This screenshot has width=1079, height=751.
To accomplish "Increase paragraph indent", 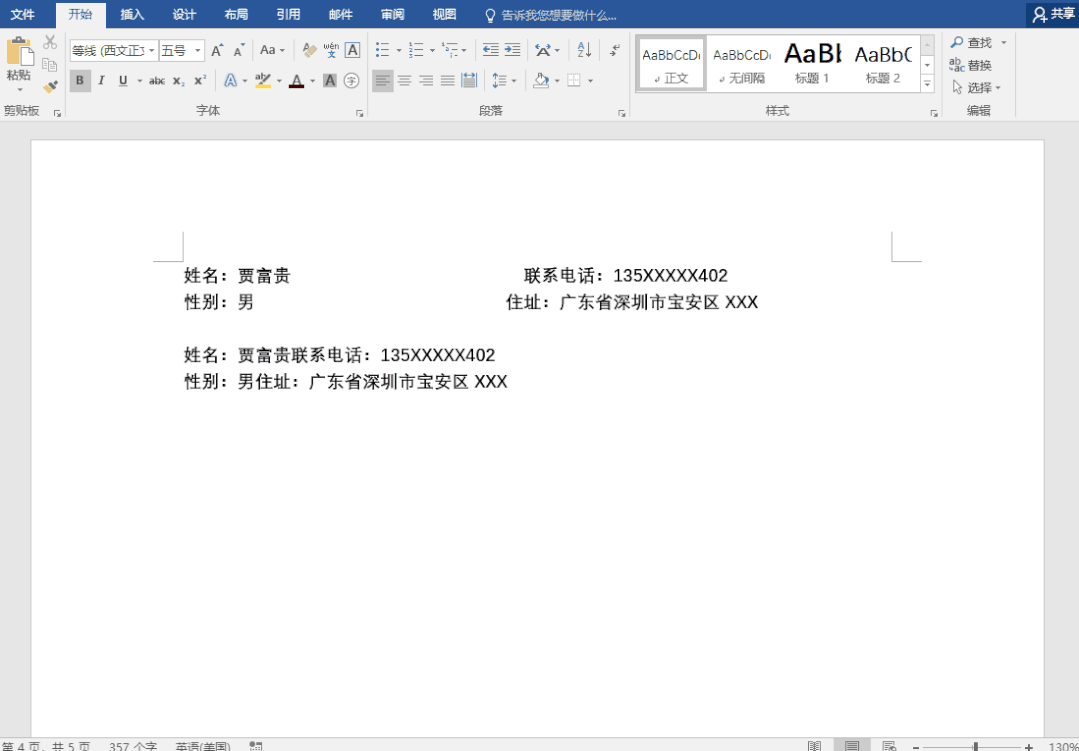I will coord(512,50).
